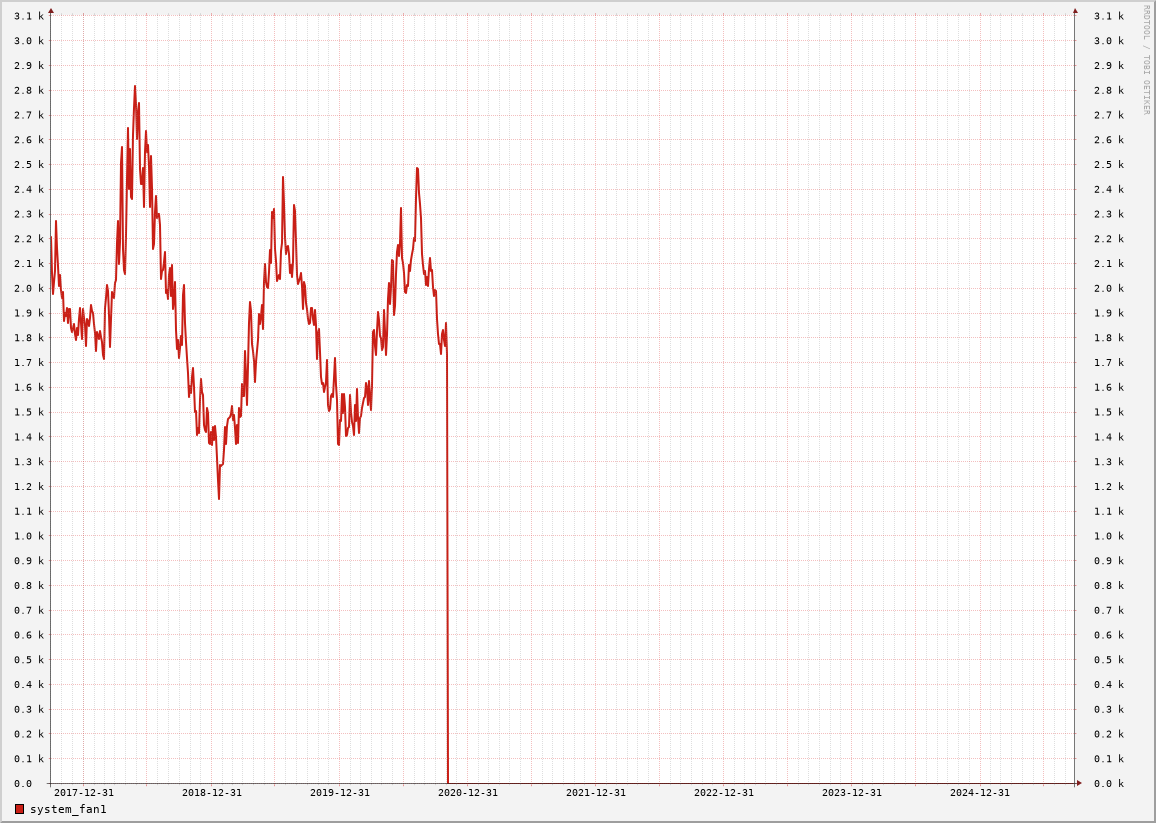Click the 0.0 k label on right axis
The width and height of the screenshot is (1156, 823).
point(1109,783)
